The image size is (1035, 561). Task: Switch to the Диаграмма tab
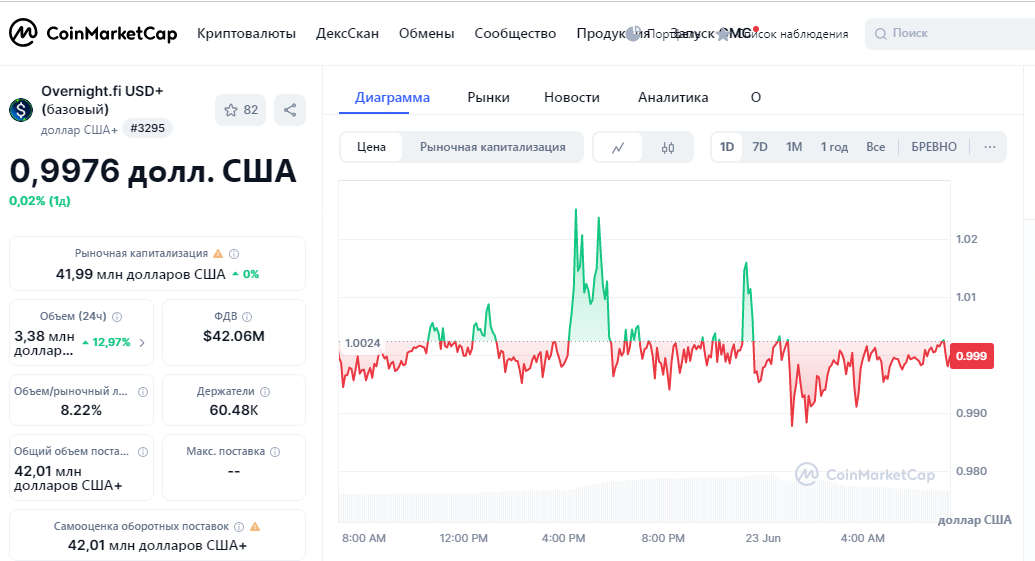point(392,98)
